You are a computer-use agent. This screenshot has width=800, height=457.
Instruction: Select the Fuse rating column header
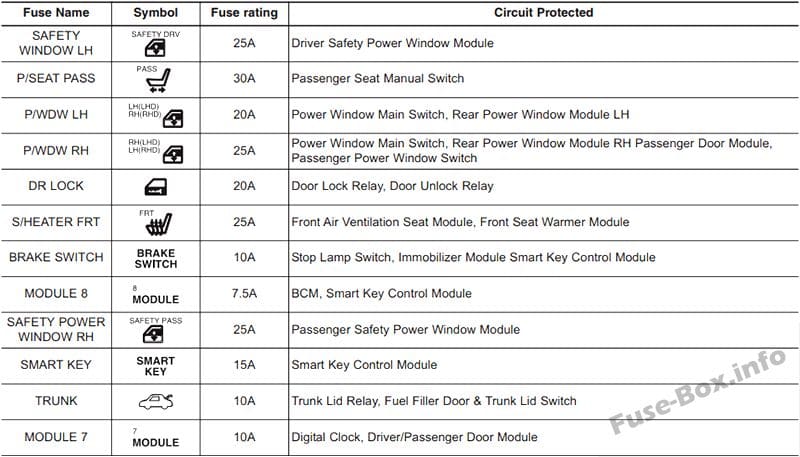(244, 13)
